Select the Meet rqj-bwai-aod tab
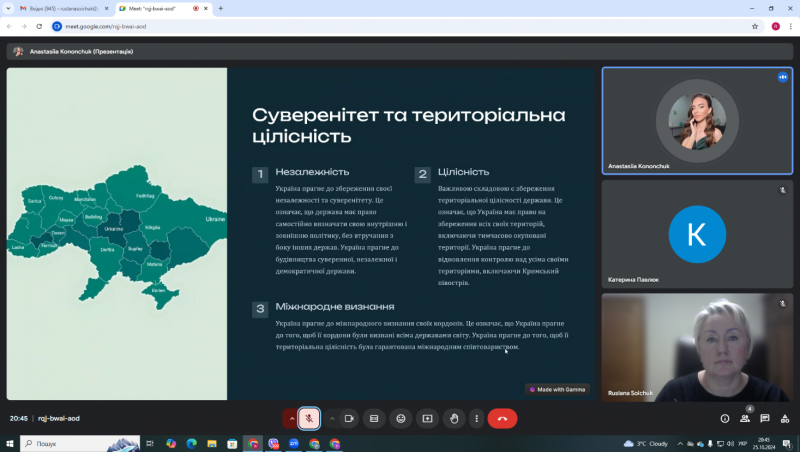The image size is (800, 452). click(158, 9)
